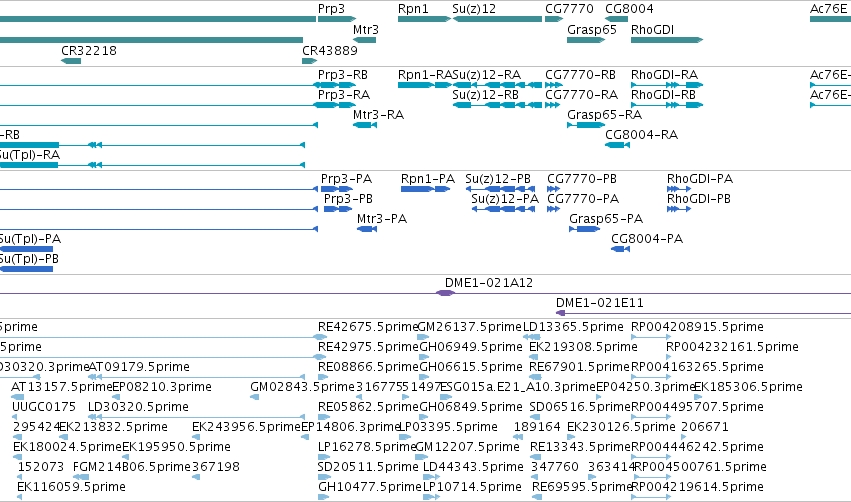Click the RP004219614.5prime EST label
This screenshot has width=851, height=502.
(698, 487)
